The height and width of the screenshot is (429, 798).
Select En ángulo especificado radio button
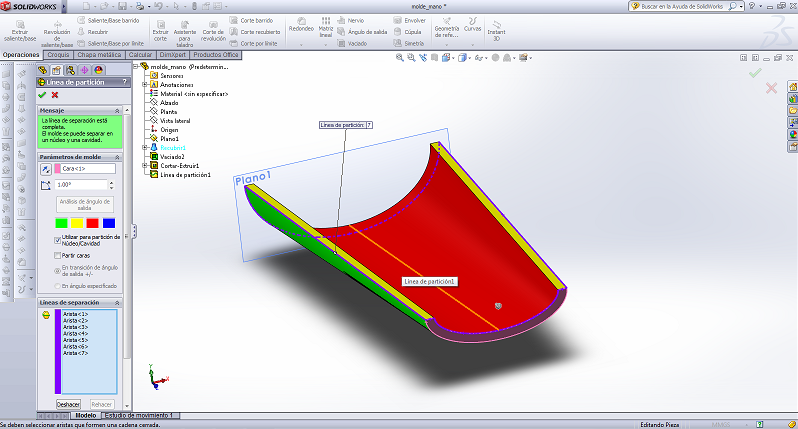58,286
